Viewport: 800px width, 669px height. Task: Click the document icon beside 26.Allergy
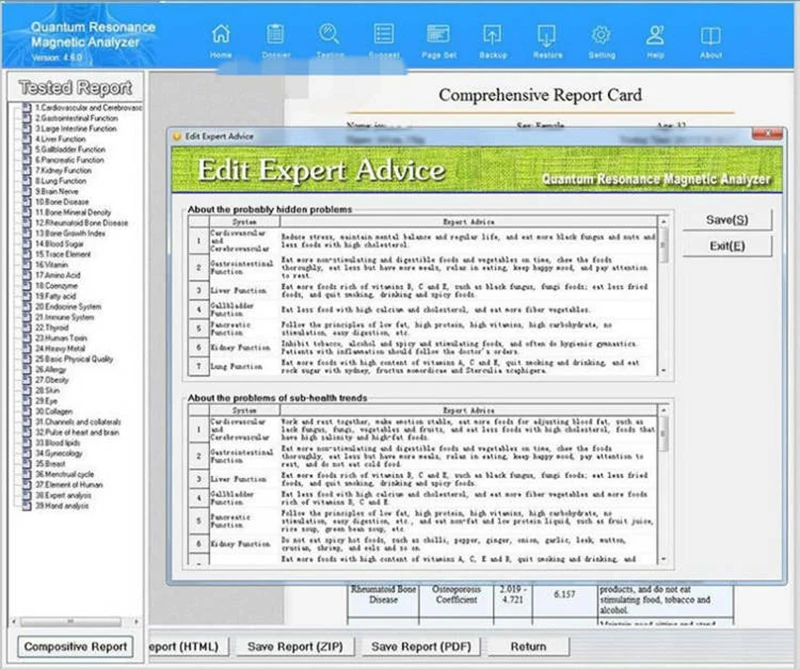[27, 369]
